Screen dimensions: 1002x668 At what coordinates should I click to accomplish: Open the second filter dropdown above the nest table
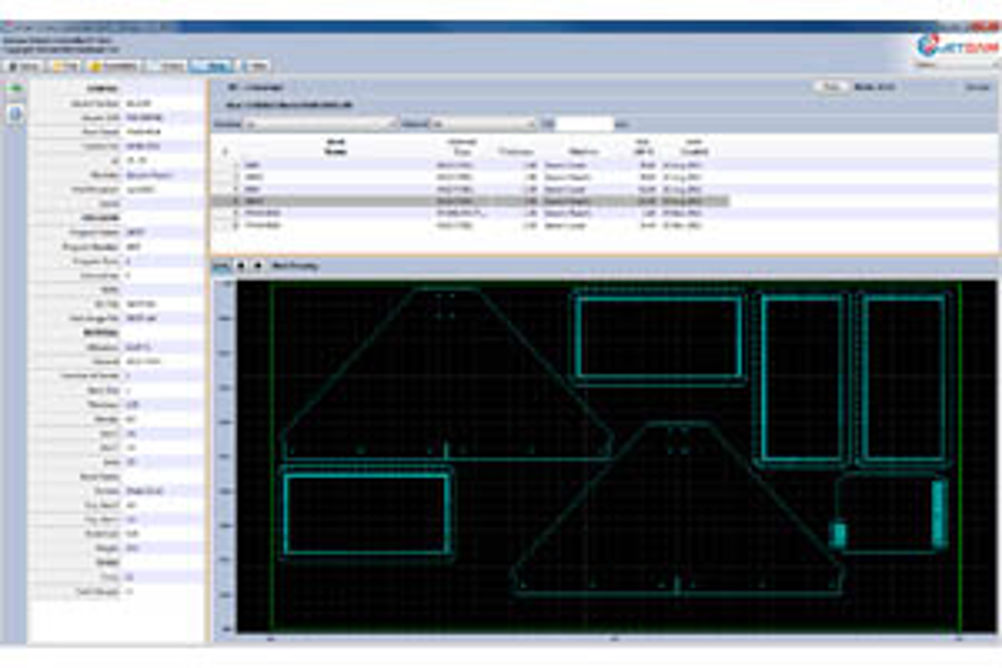point(483,123)
